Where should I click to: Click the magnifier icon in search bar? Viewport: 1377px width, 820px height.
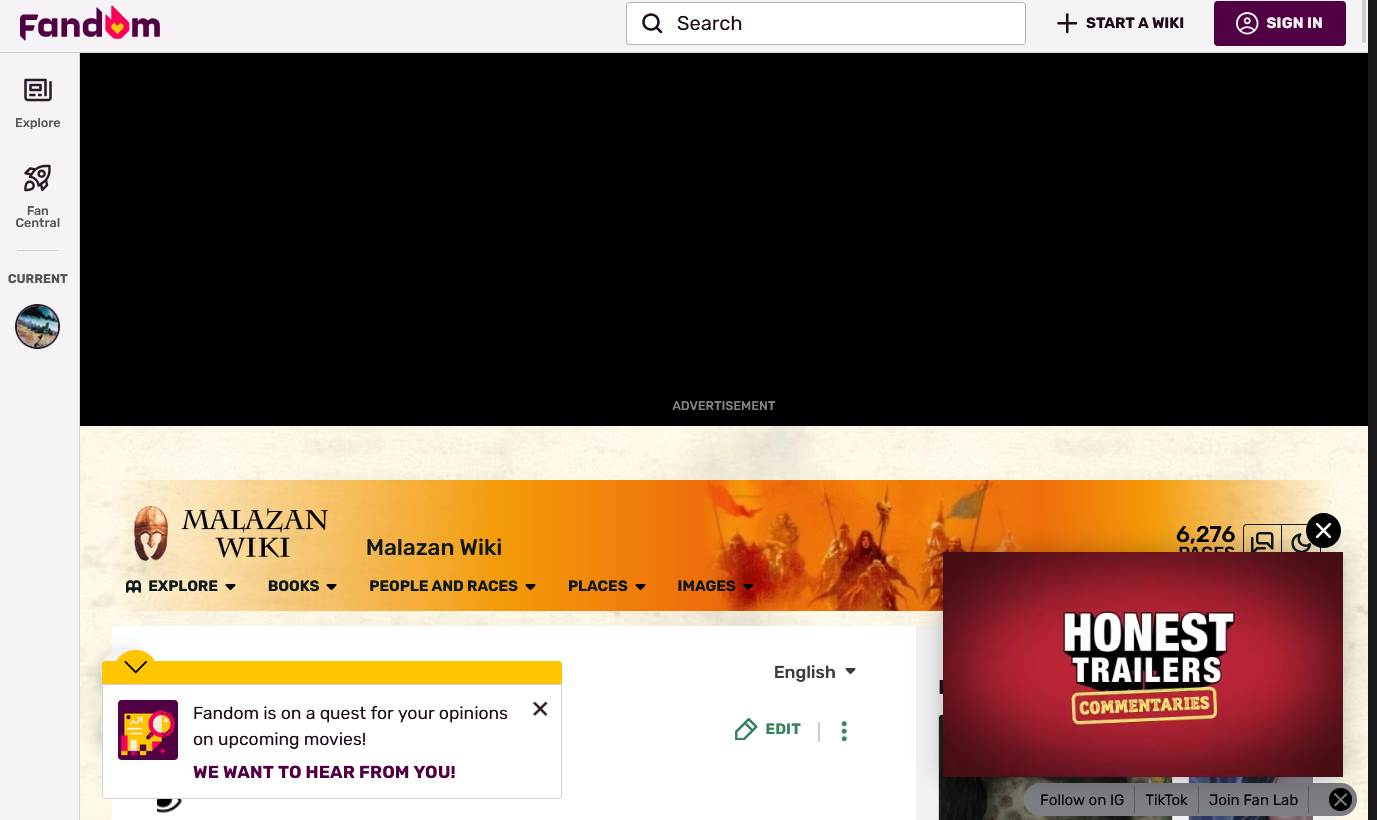652,23
